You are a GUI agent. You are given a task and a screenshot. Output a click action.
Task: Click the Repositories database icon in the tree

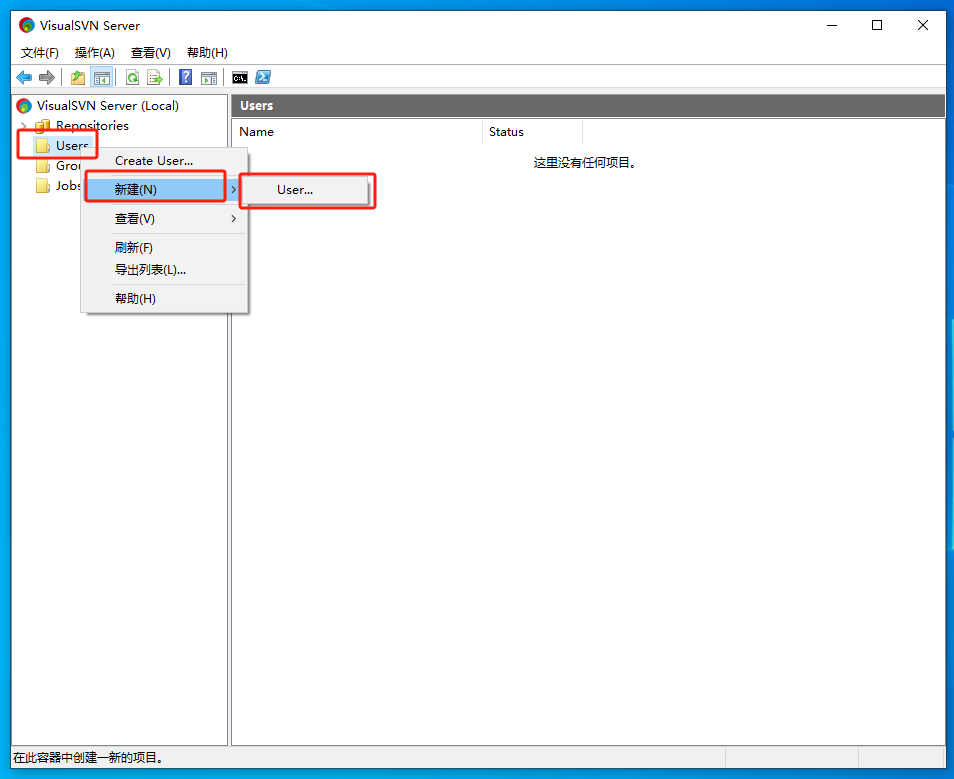(43, 126)
